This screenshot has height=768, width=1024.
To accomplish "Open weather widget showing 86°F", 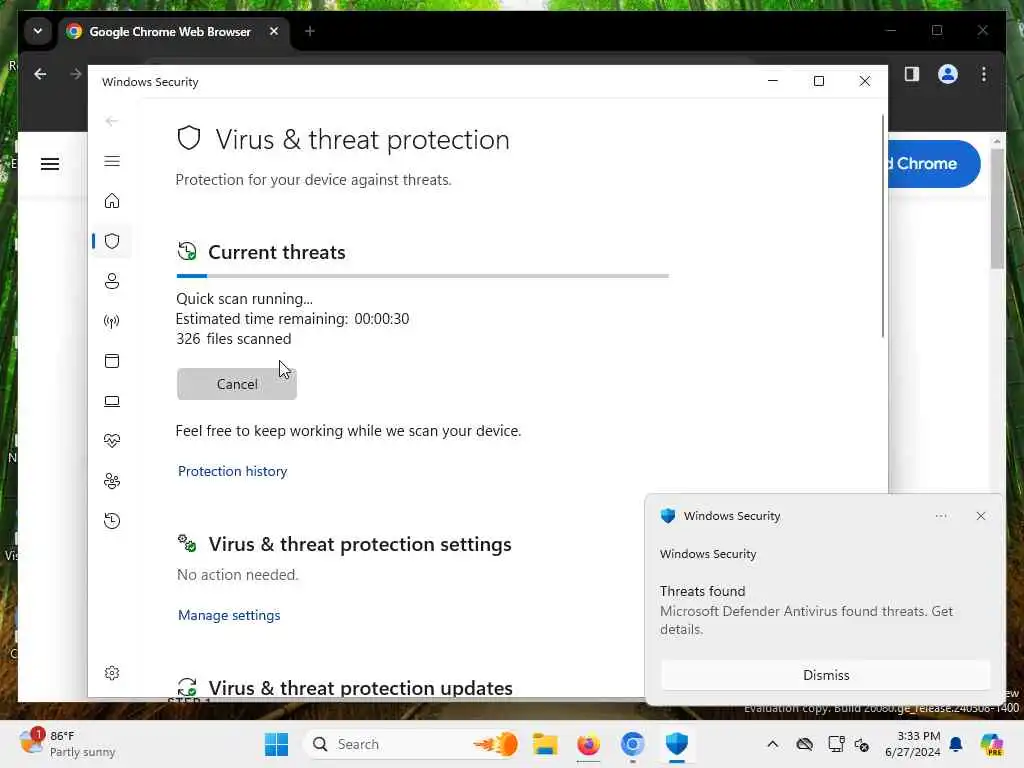I will (x=67, y=743).
